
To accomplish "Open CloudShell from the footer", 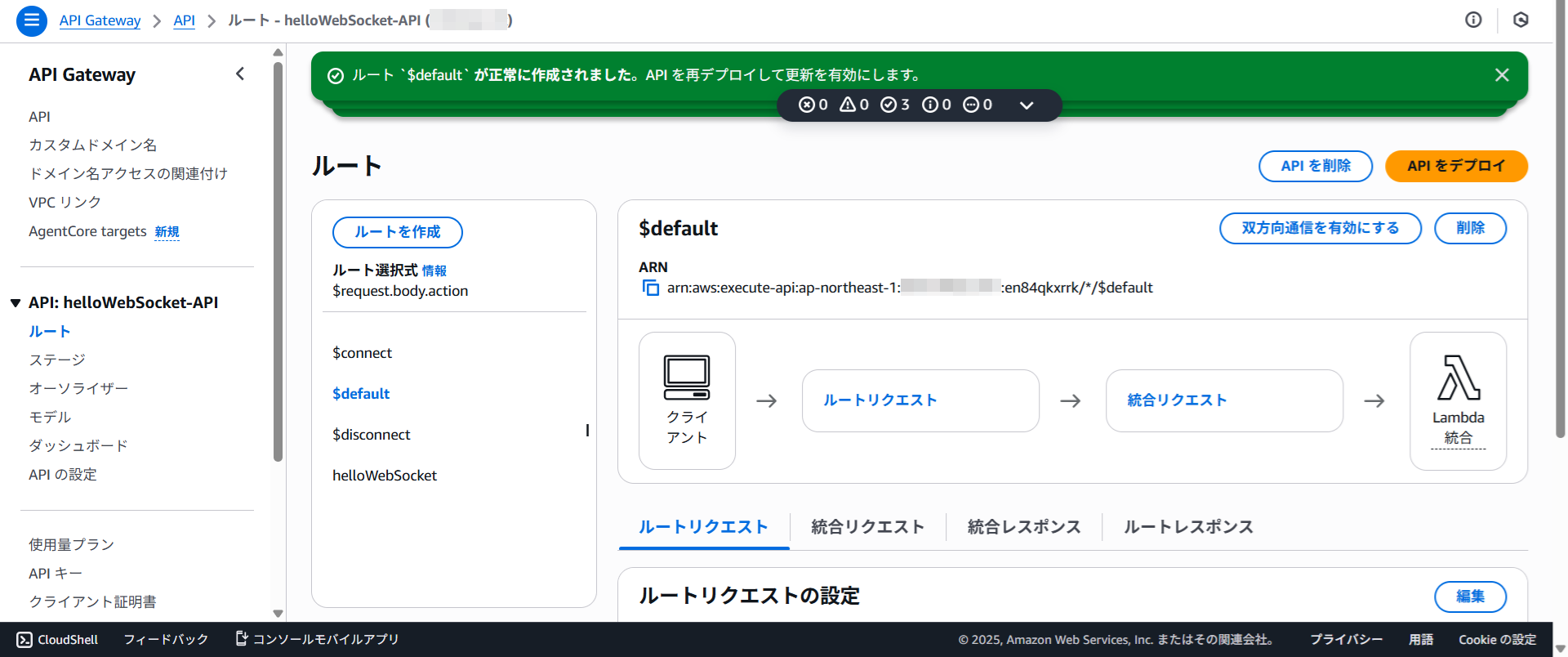I will tap(57, 640).
